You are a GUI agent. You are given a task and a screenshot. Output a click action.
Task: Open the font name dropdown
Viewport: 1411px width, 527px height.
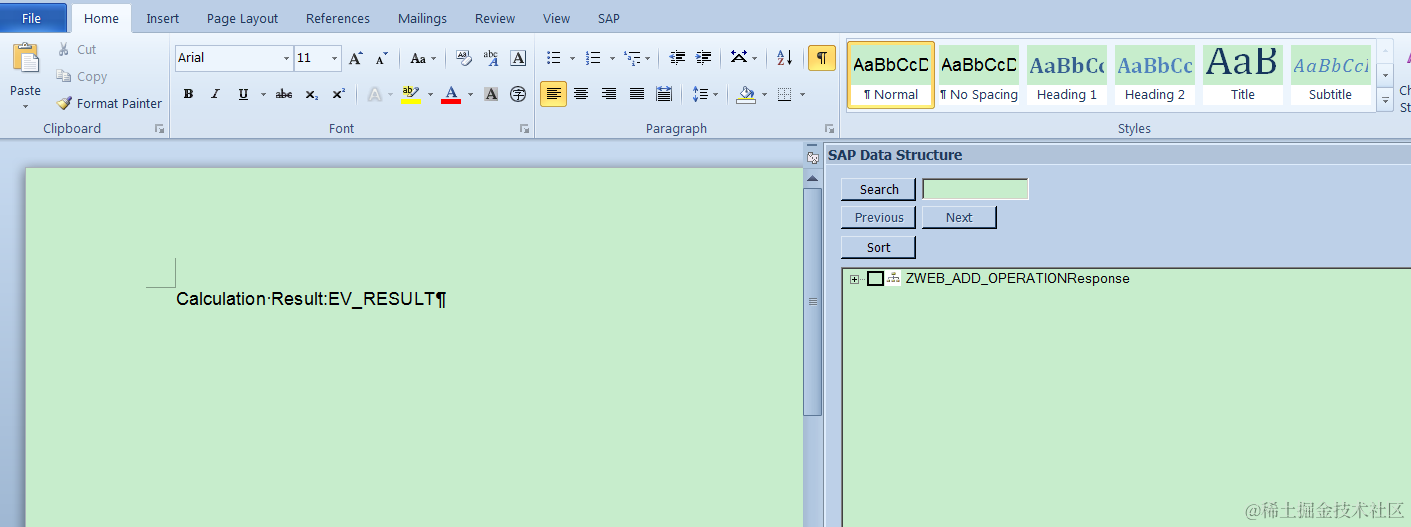coord(286,58)
